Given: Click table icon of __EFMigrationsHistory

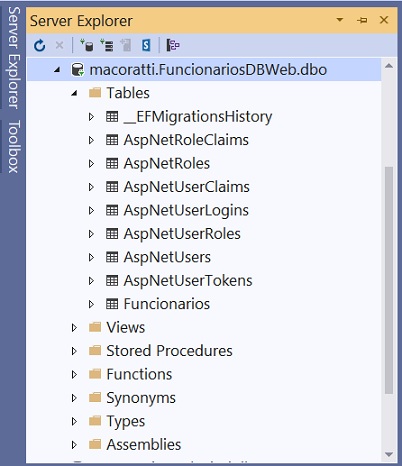Looking at the screenshot, I should click(x=112, y=117).
